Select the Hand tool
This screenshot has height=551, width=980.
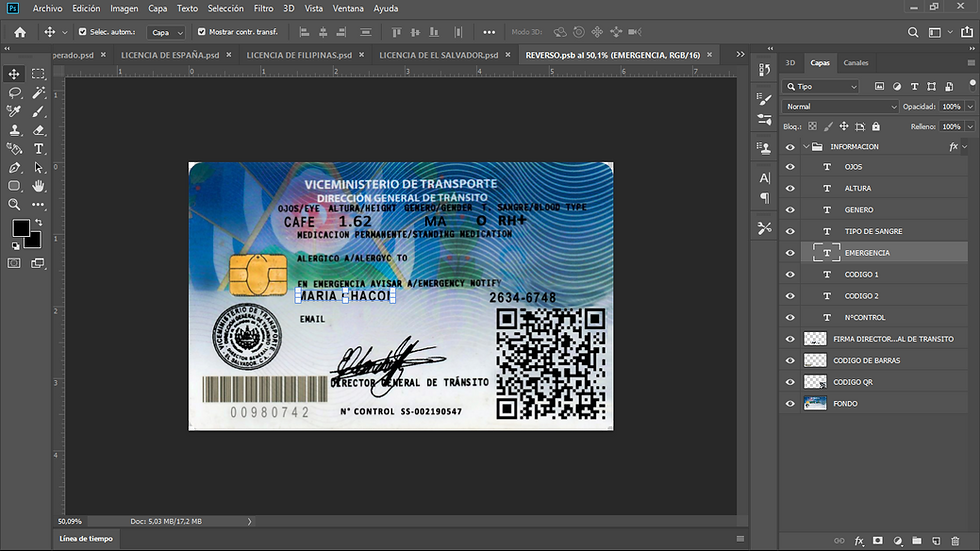pos(38,186)
